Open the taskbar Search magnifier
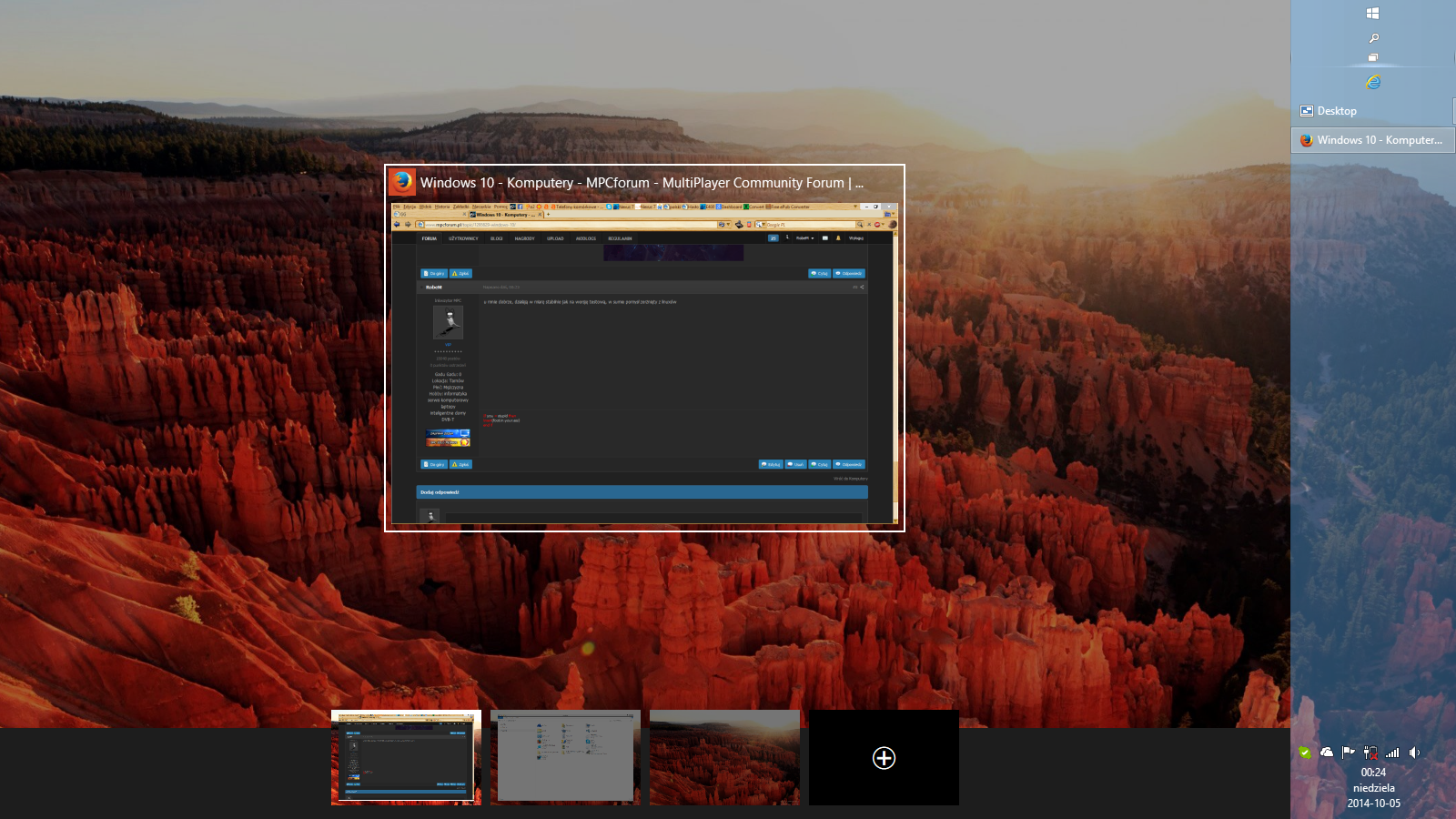Screen dimensions: 1456x819 click(1373, 37)
